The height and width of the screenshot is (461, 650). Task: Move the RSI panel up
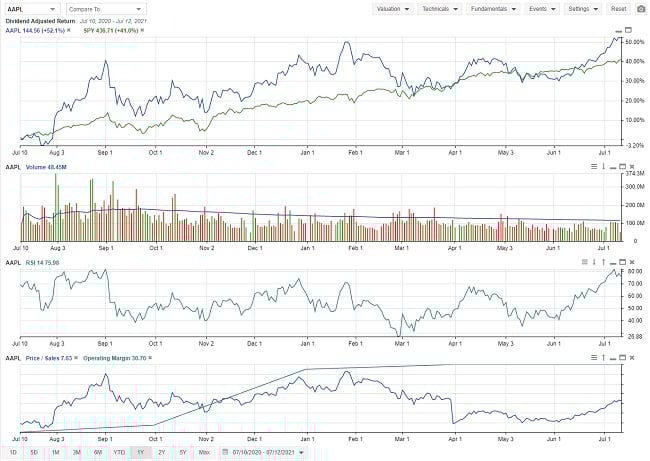point(604,262)
